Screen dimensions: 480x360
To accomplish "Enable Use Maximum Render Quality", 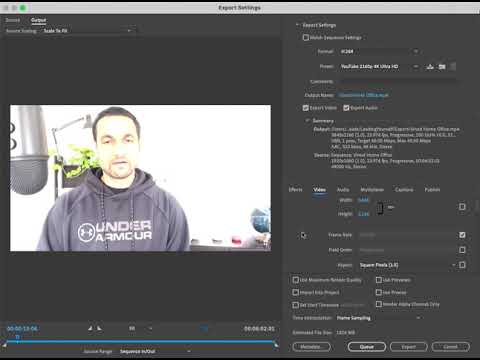I will pos(295,280).
